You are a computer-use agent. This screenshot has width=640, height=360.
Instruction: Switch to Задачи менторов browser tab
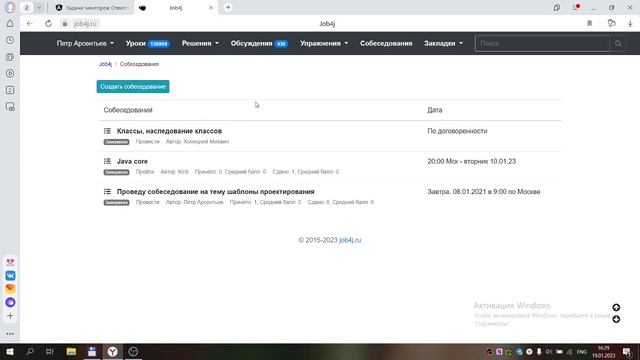tap(92, 7)
